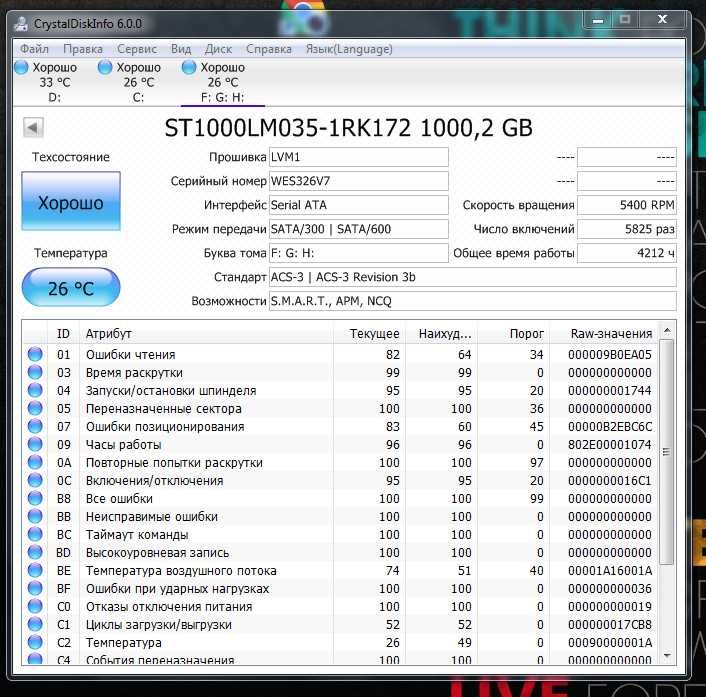Screen dimensions: 706x697
Task: Click status icon for attribute 0A
Action: point(35,462)
